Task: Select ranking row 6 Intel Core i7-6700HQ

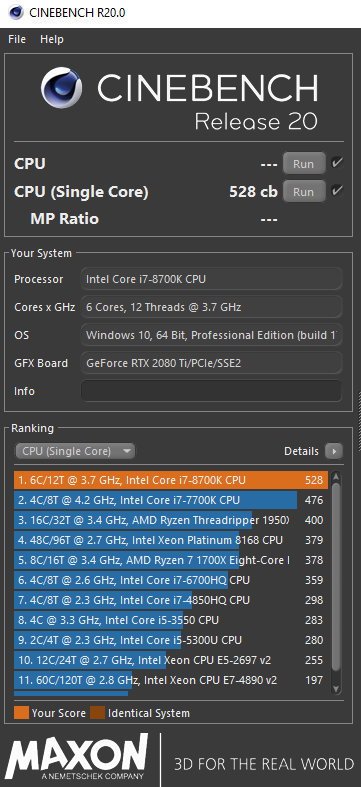Action: tap(171, 580)
